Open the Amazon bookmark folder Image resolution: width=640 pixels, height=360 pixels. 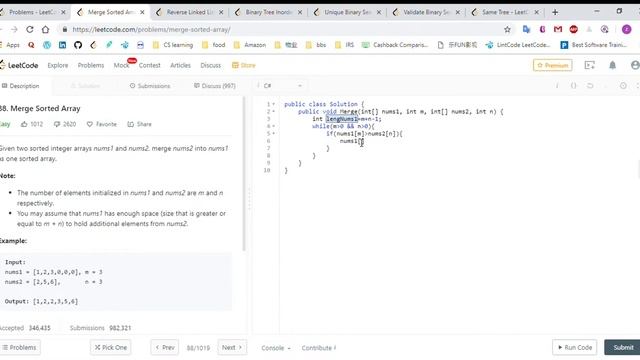click(250, 45)
